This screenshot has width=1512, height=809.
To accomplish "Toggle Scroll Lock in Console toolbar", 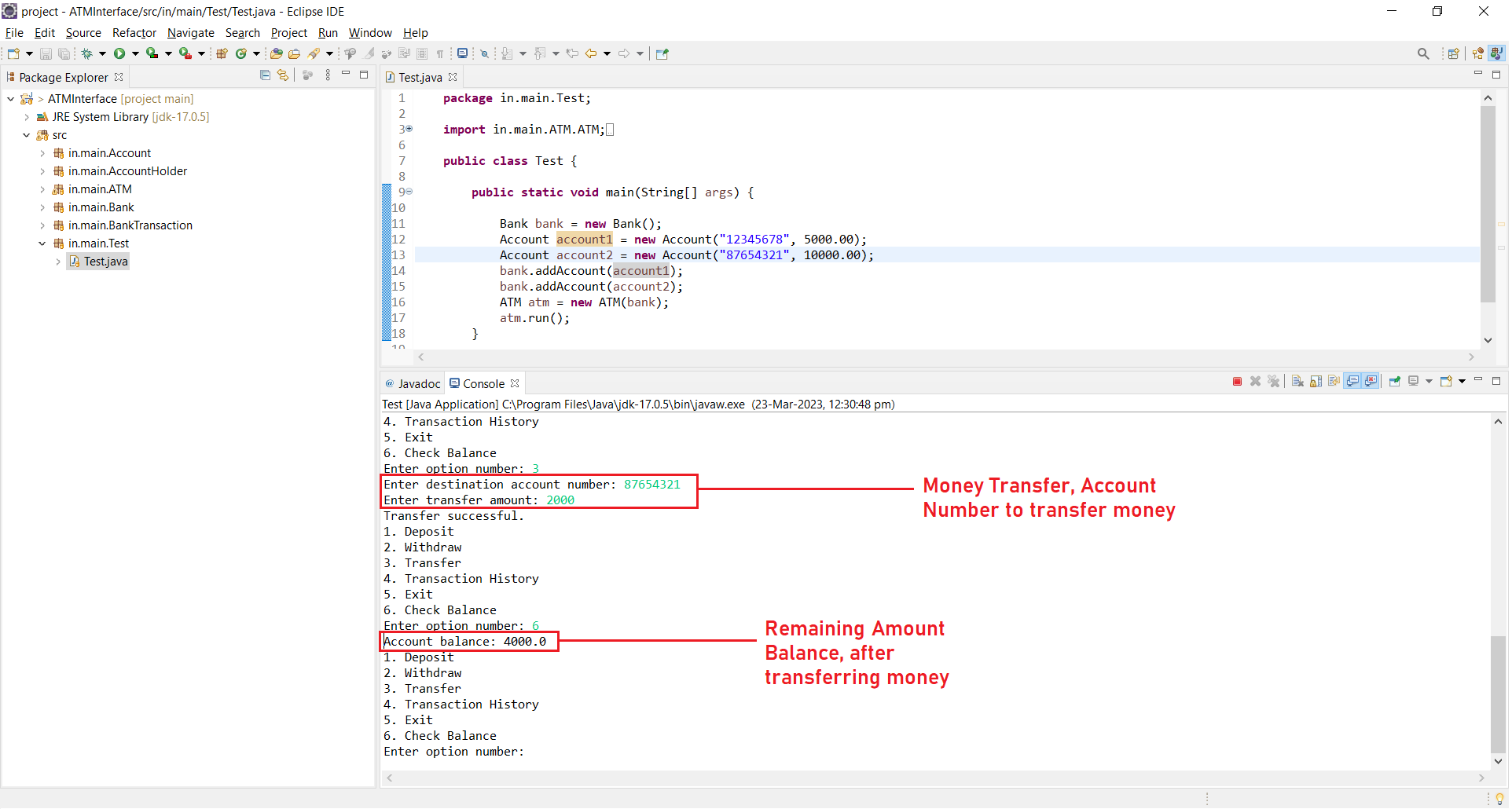I will [x=1316, y=382].
